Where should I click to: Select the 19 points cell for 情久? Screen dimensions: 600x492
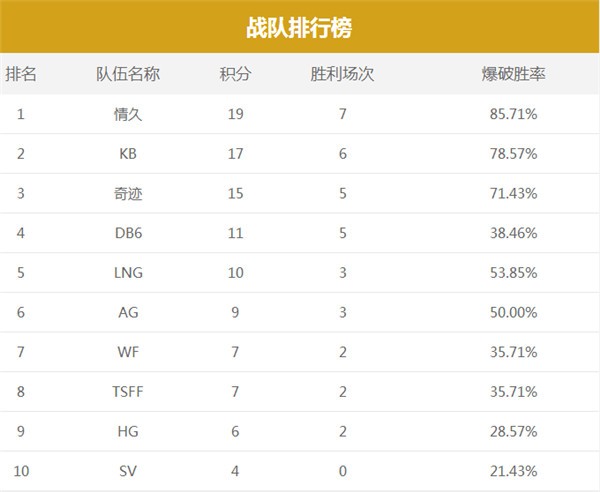pyautogui.click(x=235, y=114)
